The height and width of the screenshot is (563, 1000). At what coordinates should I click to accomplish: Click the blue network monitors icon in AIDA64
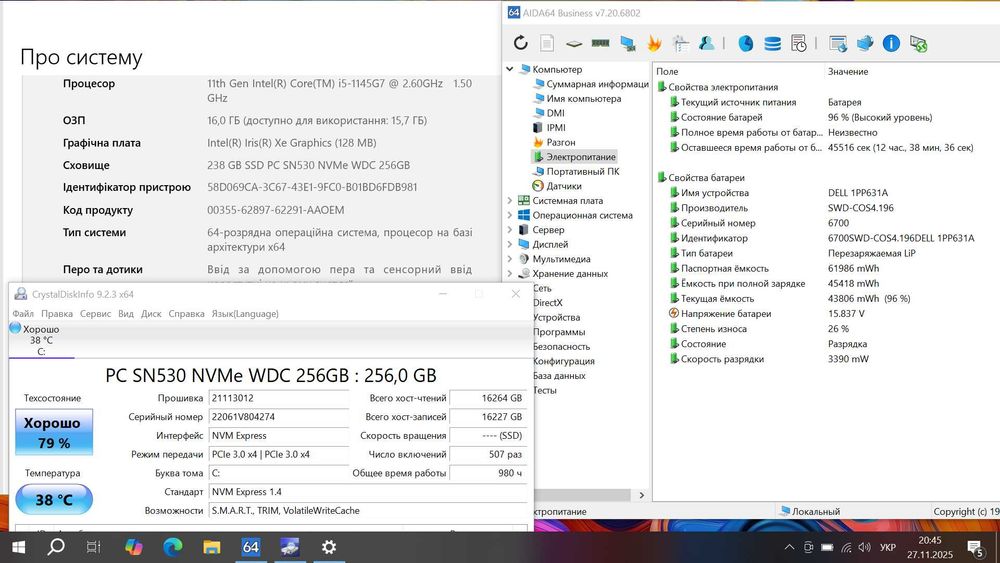pos(865,43)
